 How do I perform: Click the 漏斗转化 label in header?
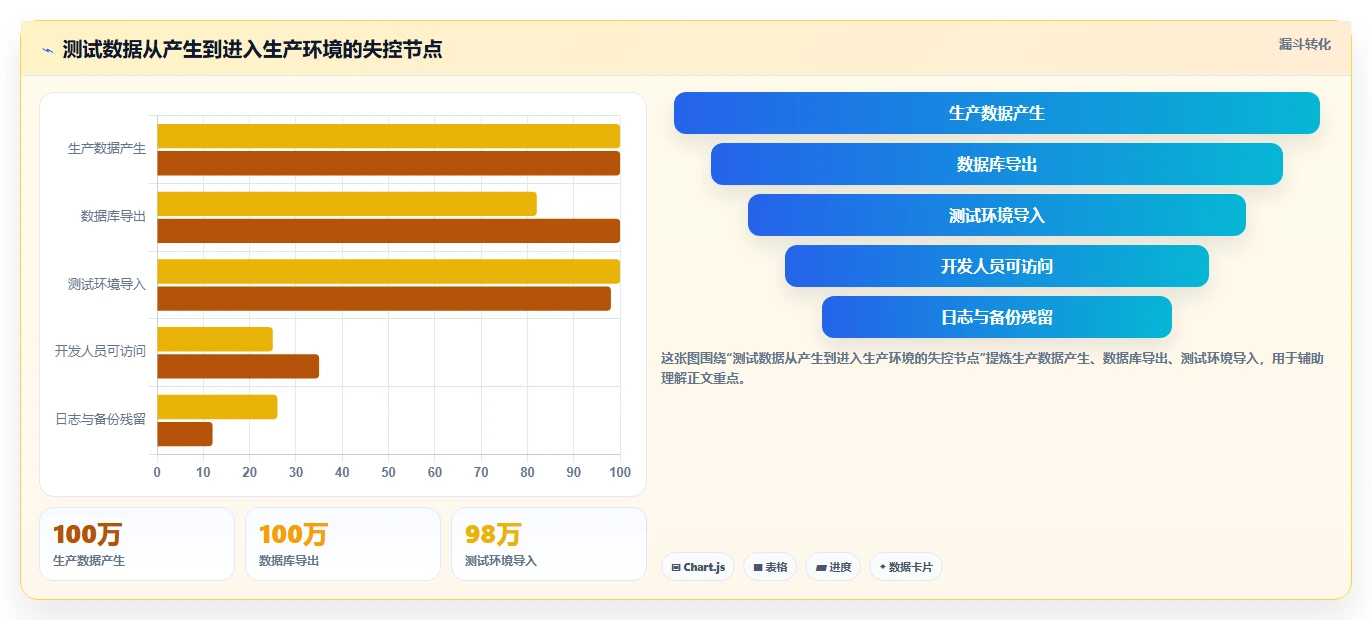point(1304,45)
